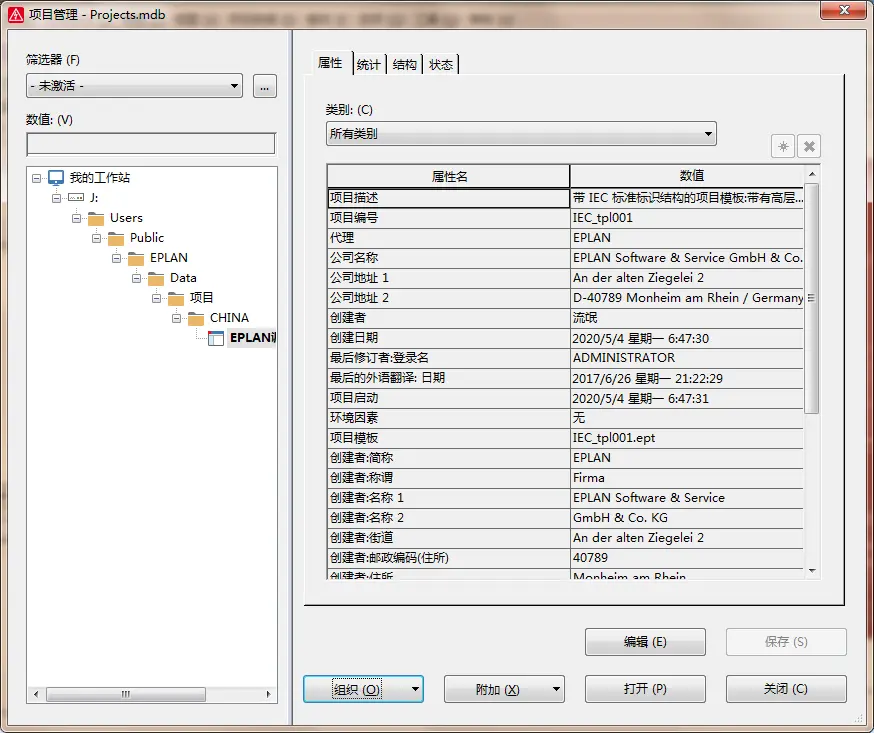Click the tree scroll right arrow

(x=268, y=694)
